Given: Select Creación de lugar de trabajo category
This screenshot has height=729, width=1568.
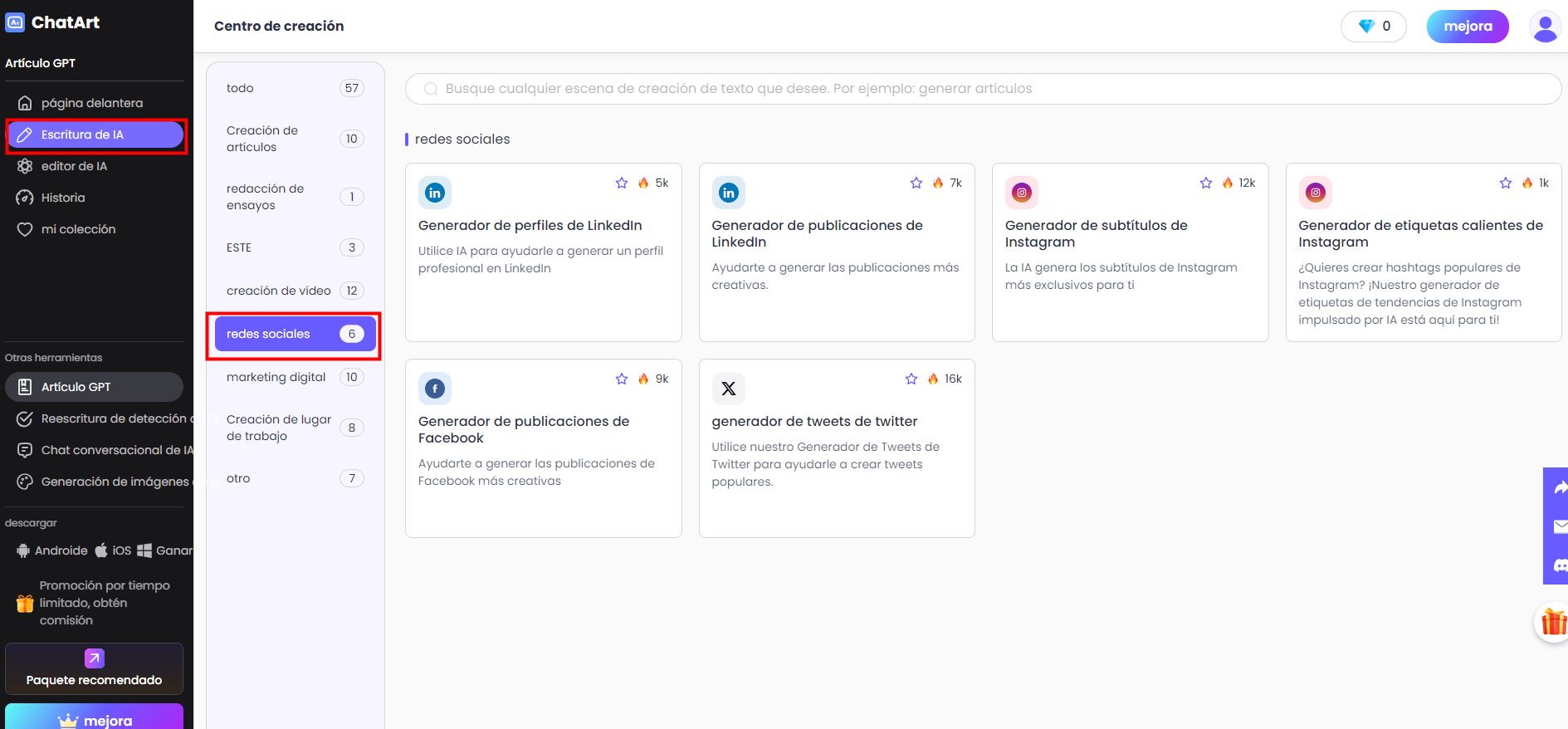Looking at the screenshot, I should coord(295,428).
